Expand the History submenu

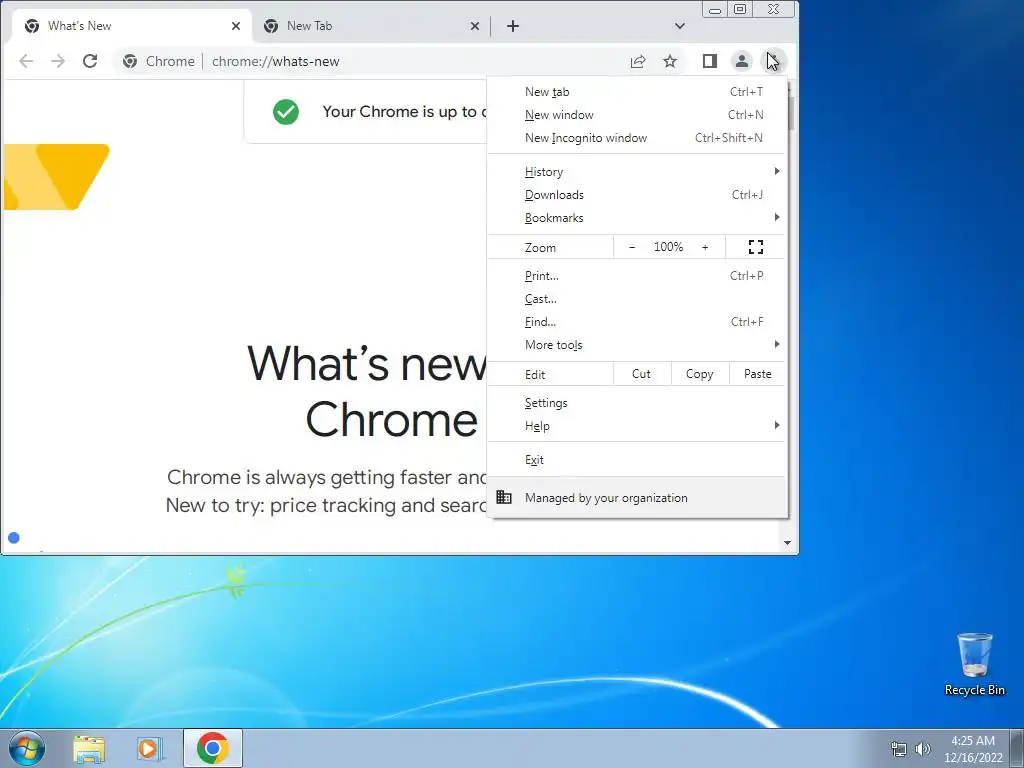point(637,172)
